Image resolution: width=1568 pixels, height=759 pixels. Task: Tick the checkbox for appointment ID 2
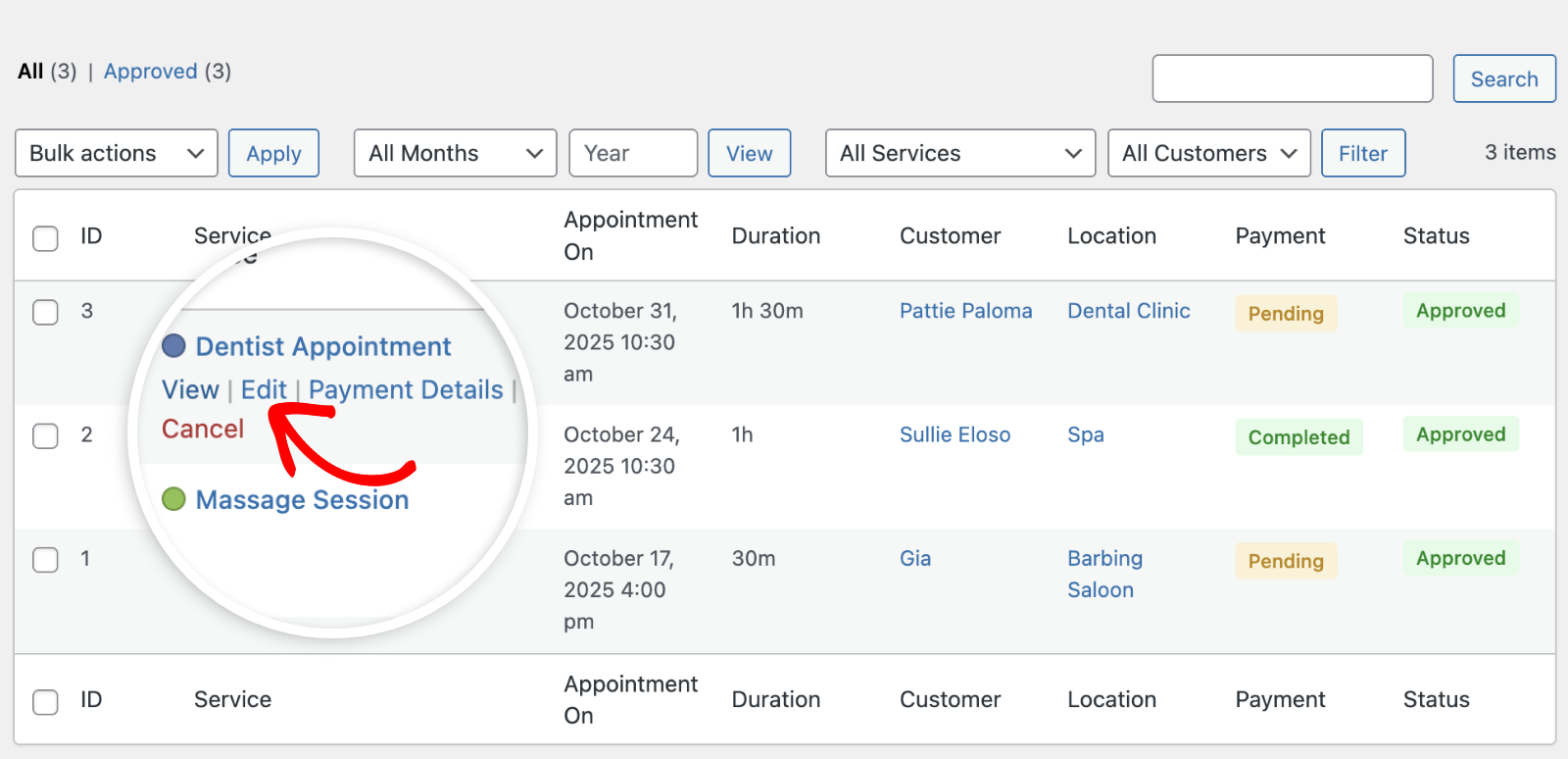pos(45,436)
